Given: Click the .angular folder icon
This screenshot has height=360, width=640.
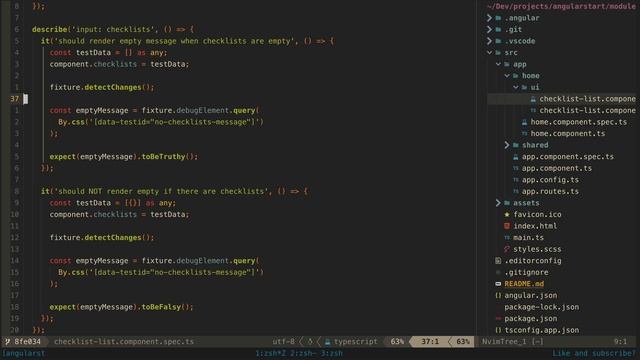Looking at the screenshot, I should click(x=498, y=18).
